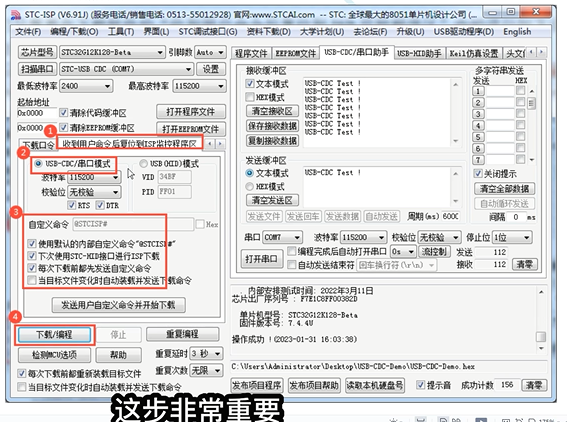The height and width of the screenshot is (422, 567).
Task: Switch to the USB-HID助手 tab
Action: (x=419, y=54)
